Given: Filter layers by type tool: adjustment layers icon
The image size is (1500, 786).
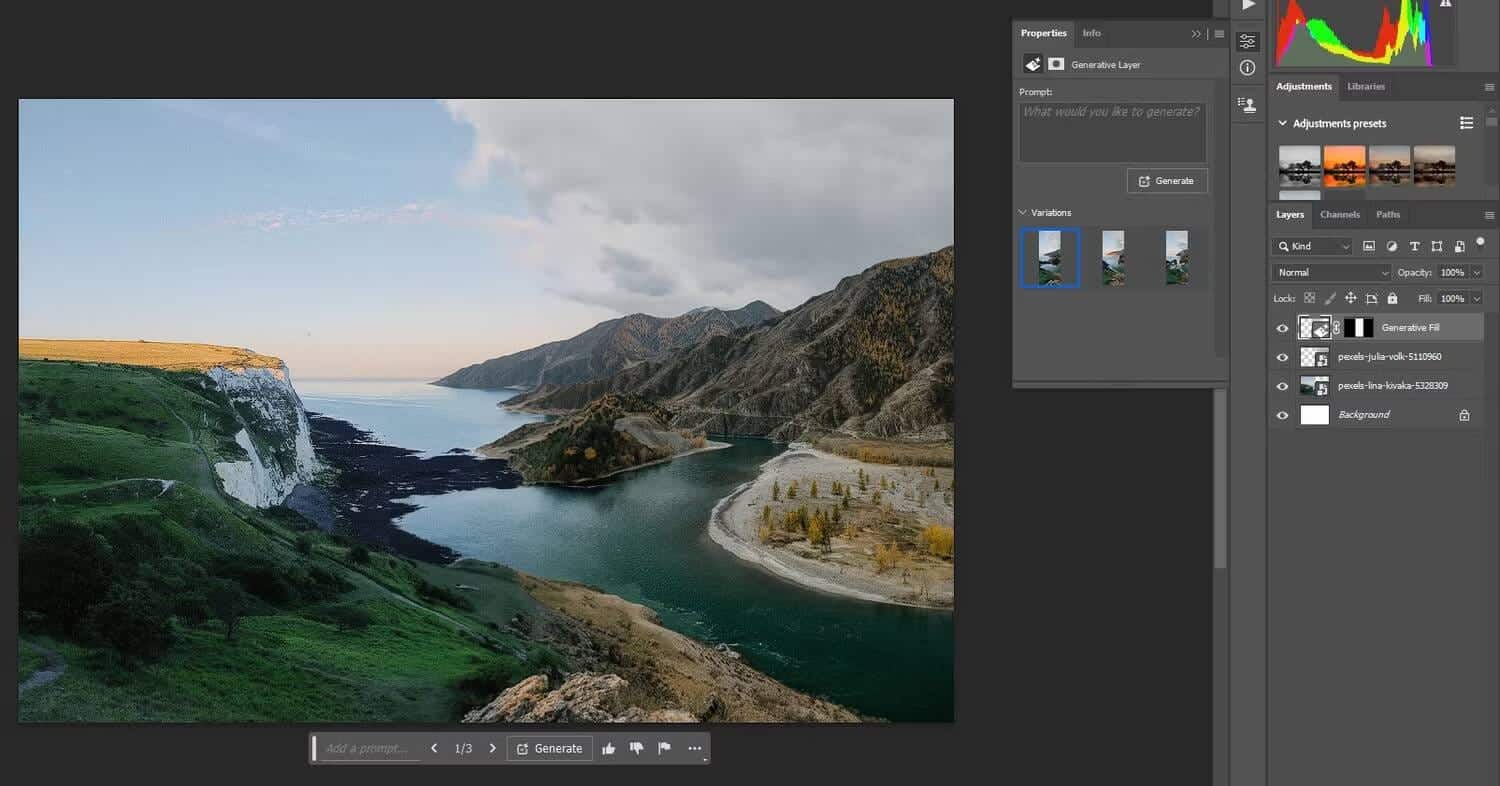Looking at the screenshot, I should click(1392, 245).
